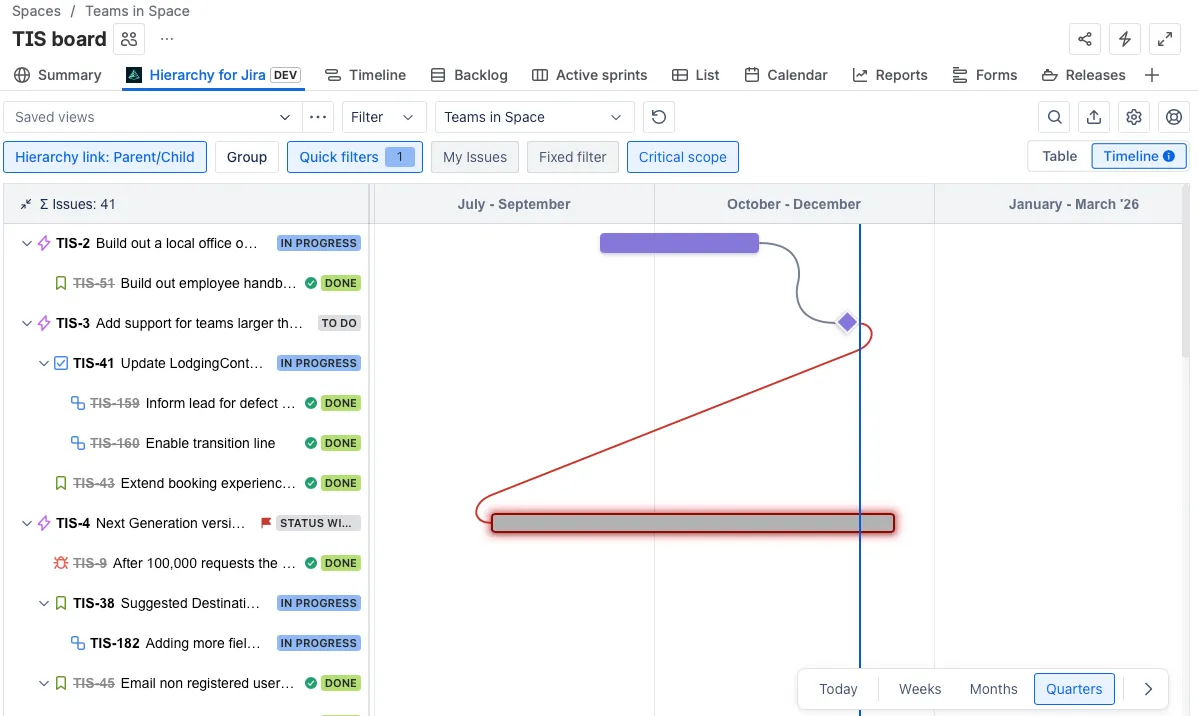
Task: Collapse the TIS-4 row
Action: (27, 523)
